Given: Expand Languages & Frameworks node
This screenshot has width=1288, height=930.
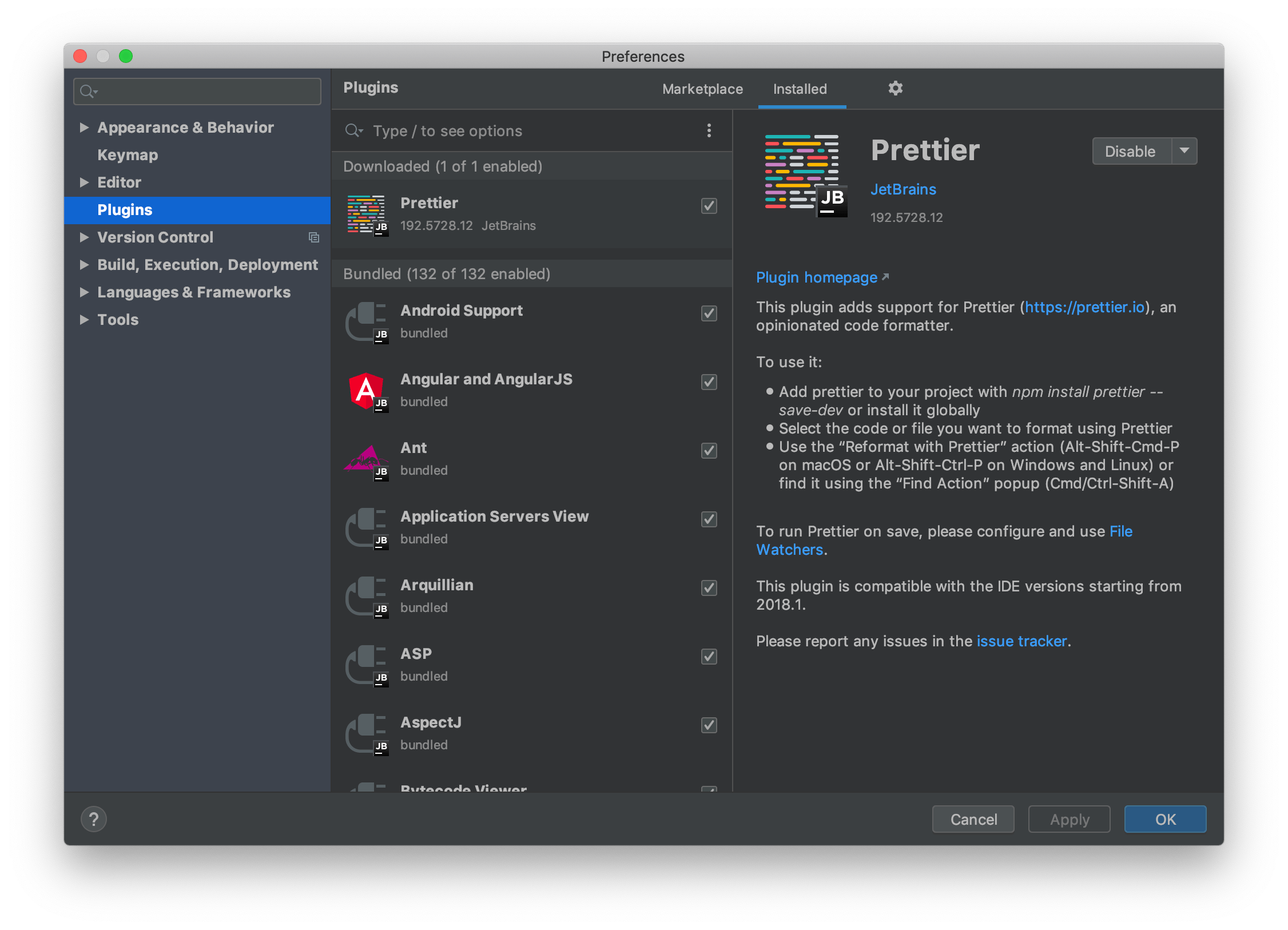Looking at the screenshot, I should (84, 292).
